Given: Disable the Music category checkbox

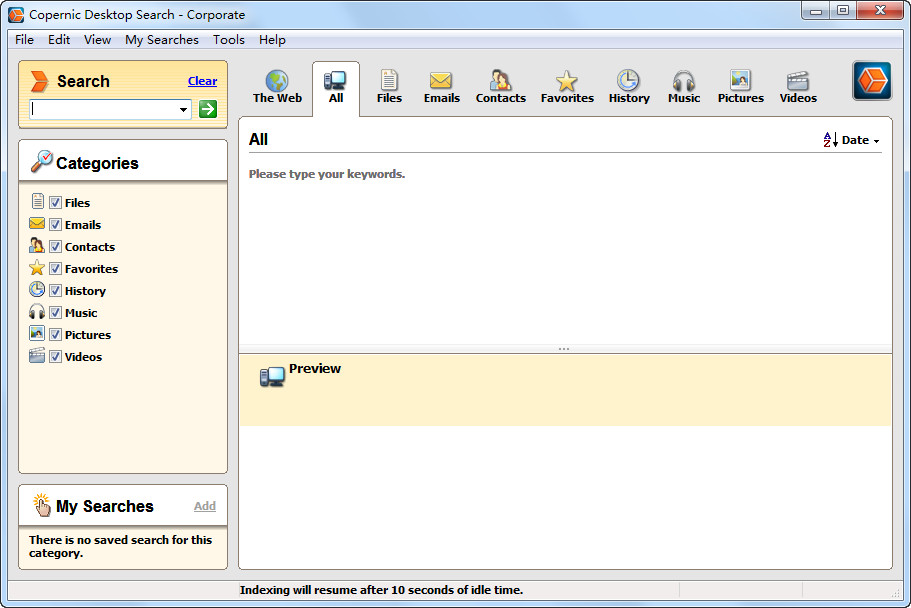Looking at the screenshot, I should [55, 313].
